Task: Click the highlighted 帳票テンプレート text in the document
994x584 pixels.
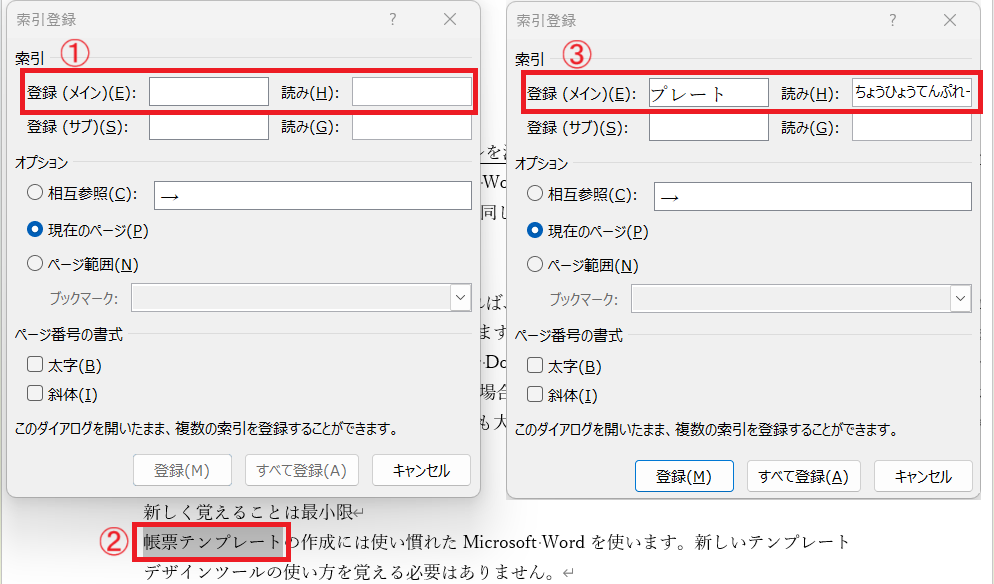Action: (x=213, y=542)
